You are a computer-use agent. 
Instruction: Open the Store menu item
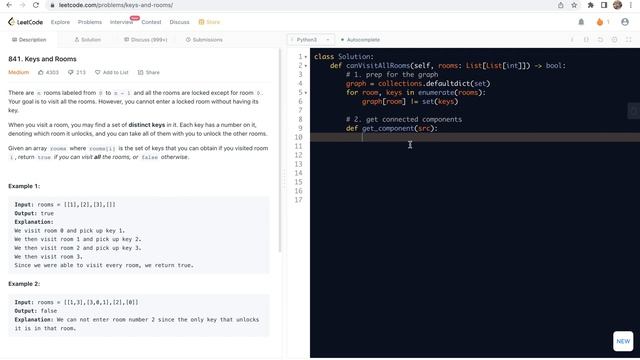(209, 22)
